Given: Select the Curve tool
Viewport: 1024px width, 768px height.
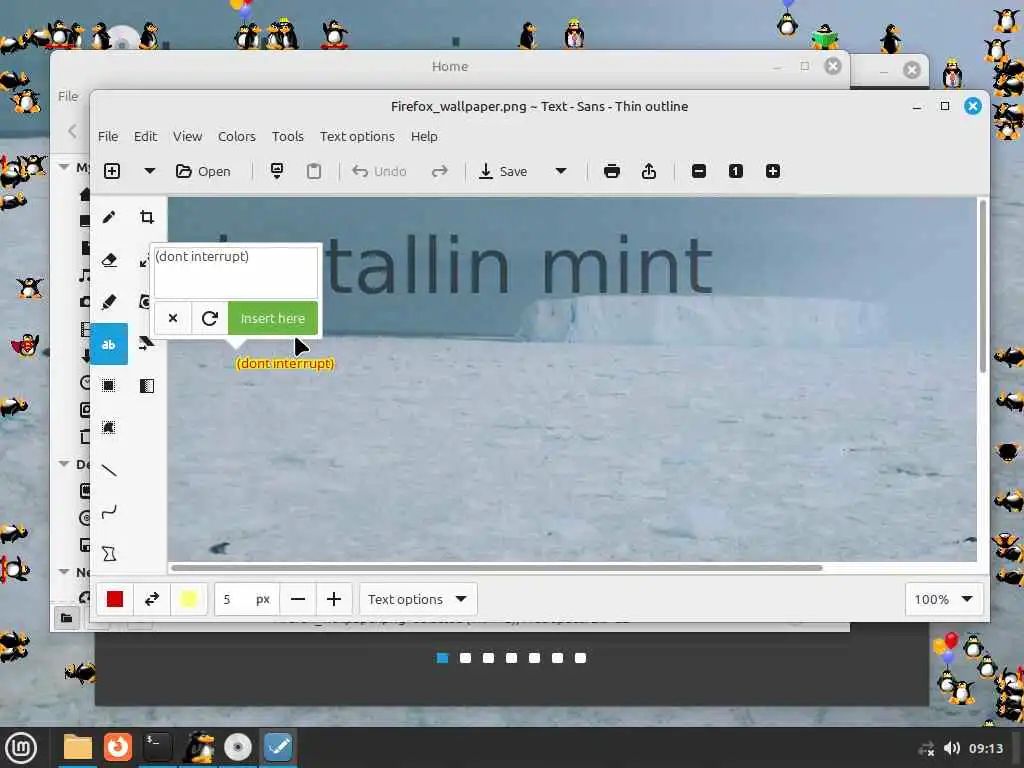Looking at the screenshot, I should (x=109, y=511).
